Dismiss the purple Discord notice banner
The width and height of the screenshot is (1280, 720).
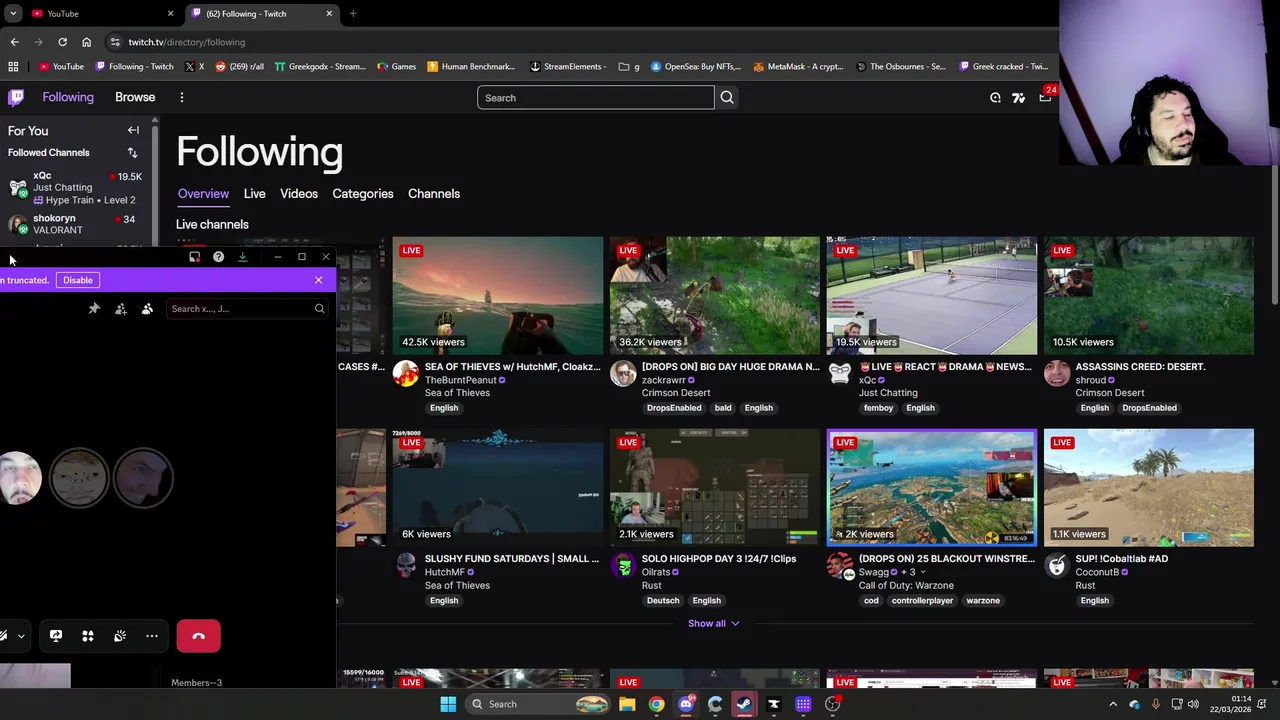point(318,280)
